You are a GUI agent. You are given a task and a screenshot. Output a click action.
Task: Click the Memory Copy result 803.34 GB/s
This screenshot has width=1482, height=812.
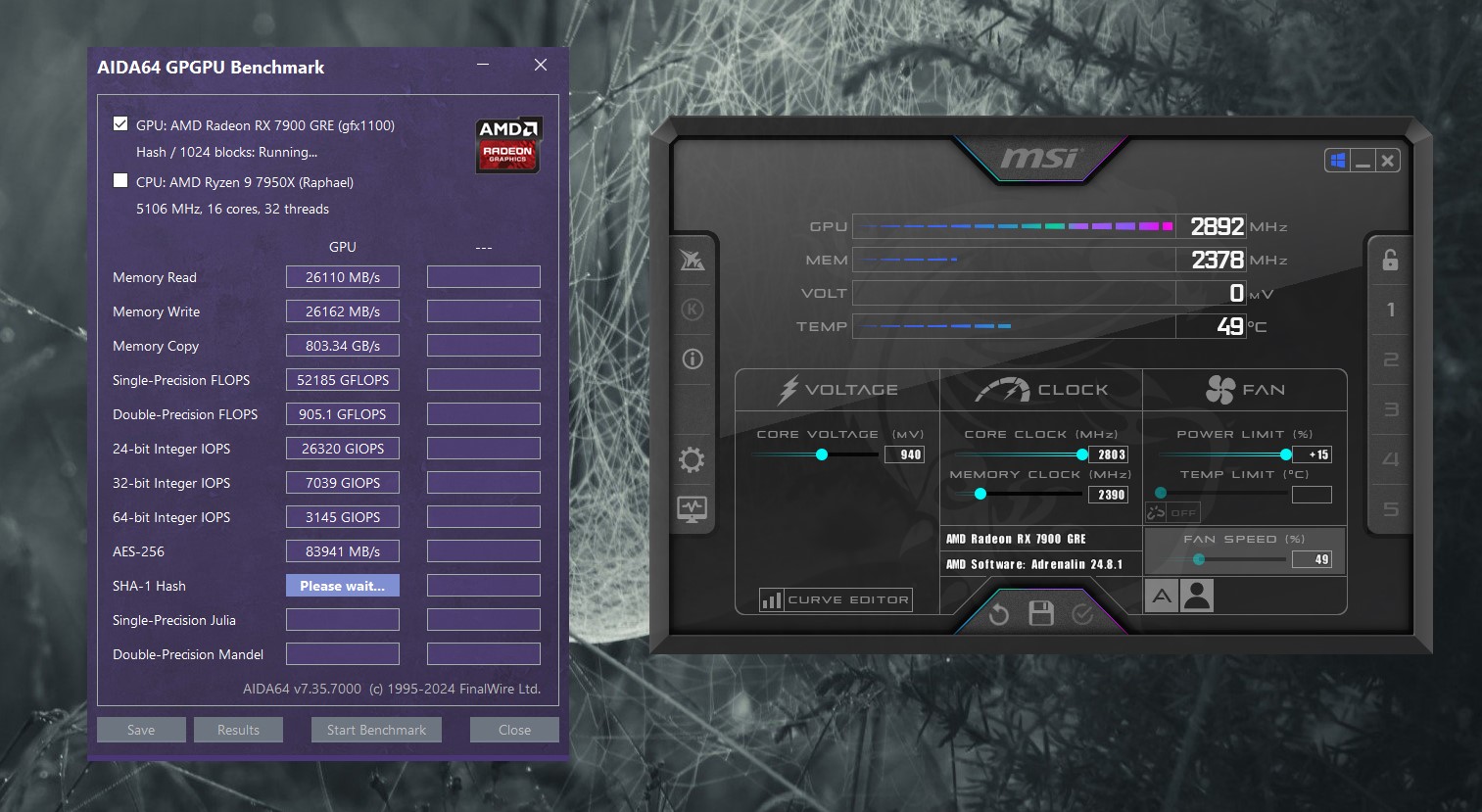tap(343, 346)
